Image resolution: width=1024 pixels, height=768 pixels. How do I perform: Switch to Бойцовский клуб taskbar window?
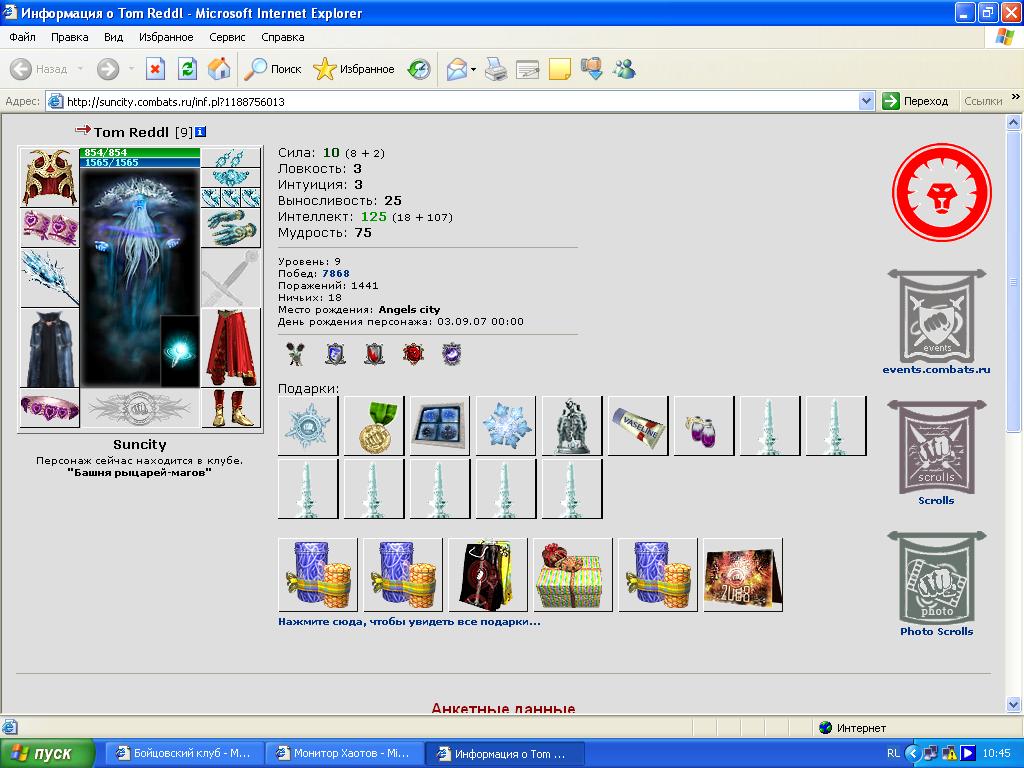pyautogui.click(x=185, y=754)
